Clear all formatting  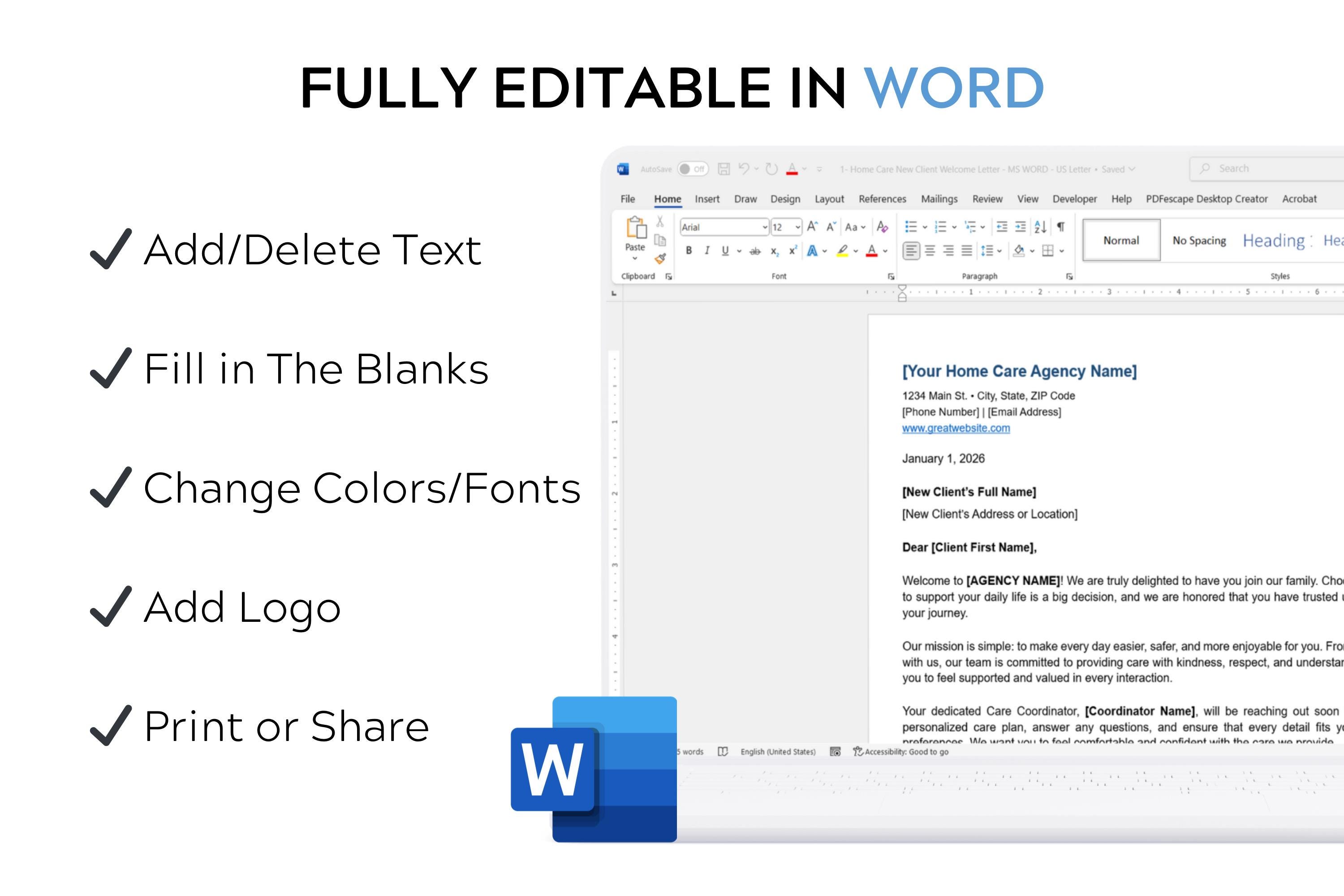[882, 227]
